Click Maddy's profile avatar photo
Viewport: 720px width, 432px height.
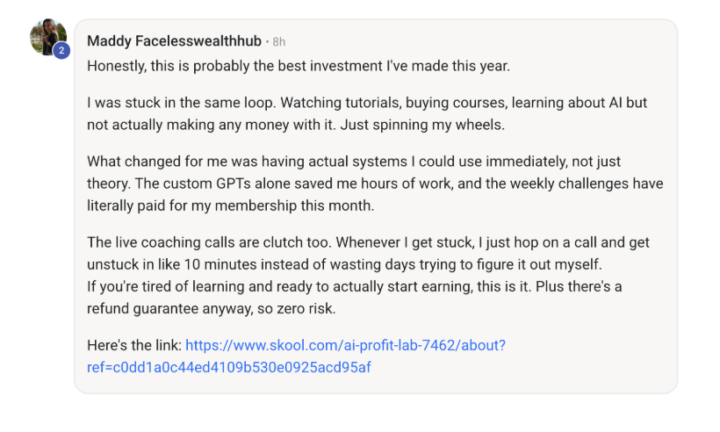pos(47,36)
